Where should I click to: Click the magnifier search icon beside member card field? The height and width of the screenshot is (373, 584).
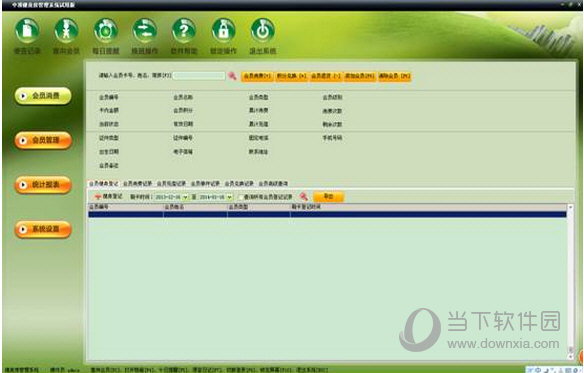(x=232, y=76)
